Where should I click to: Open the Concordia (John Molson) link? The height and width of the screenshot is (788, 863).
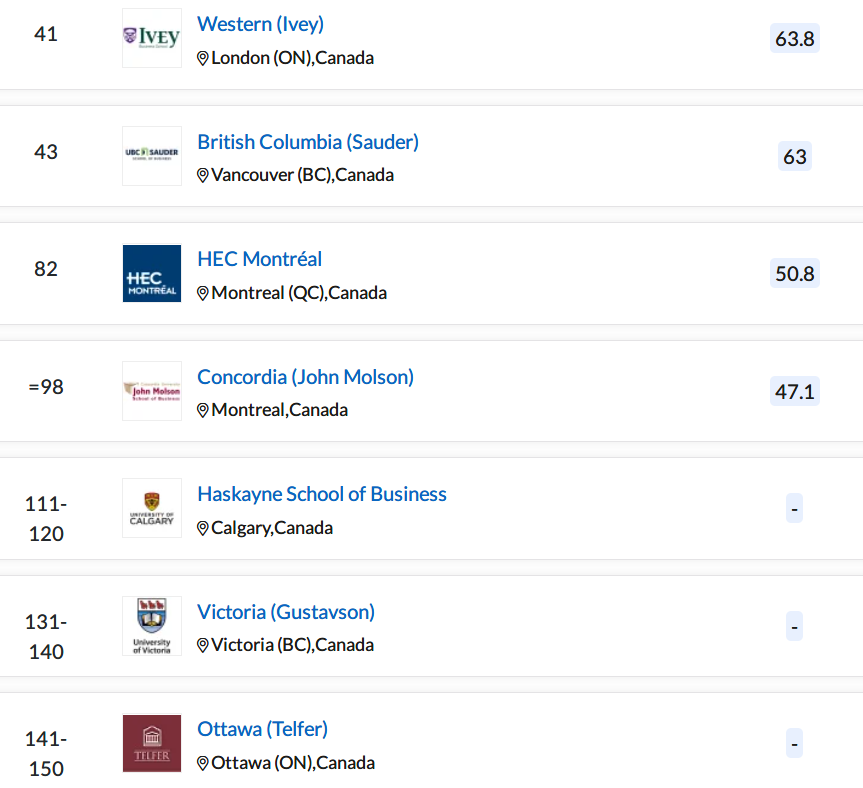[305, 377]
